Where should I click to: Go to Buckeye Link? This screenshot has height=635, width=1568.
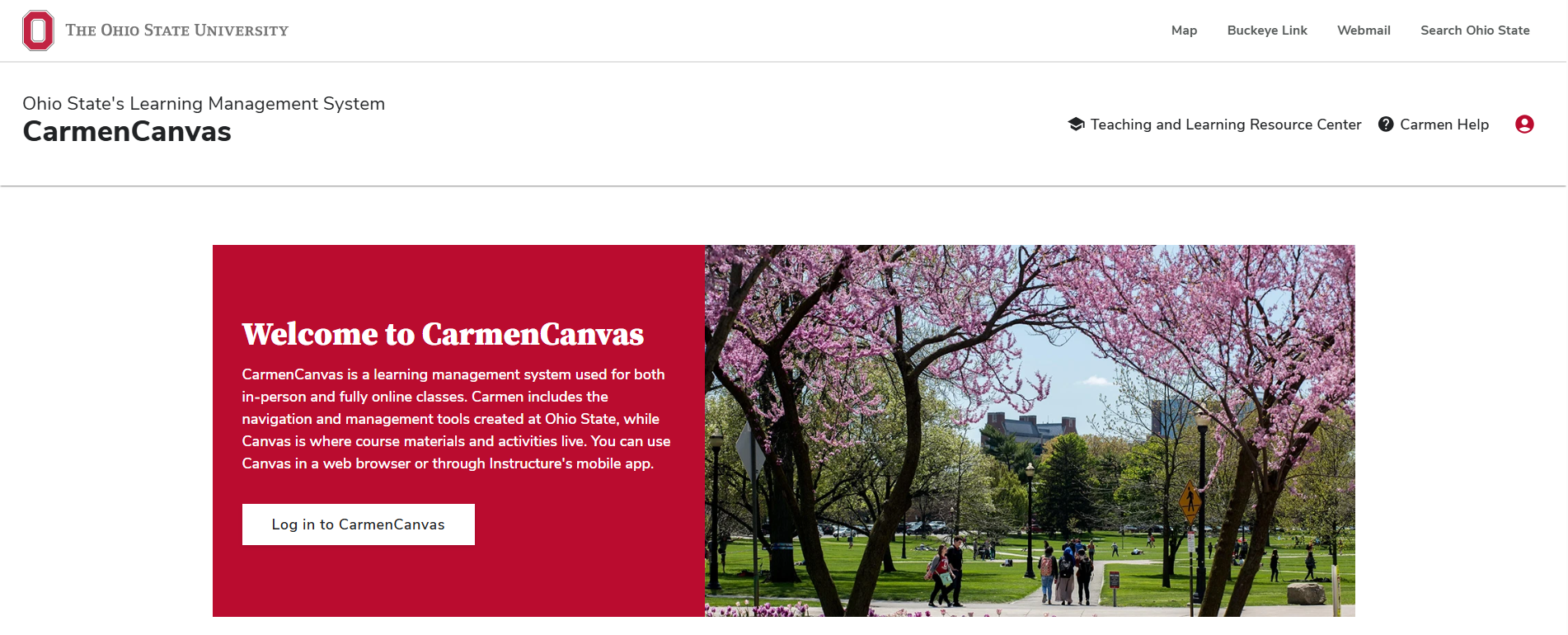coord(1267,31)
